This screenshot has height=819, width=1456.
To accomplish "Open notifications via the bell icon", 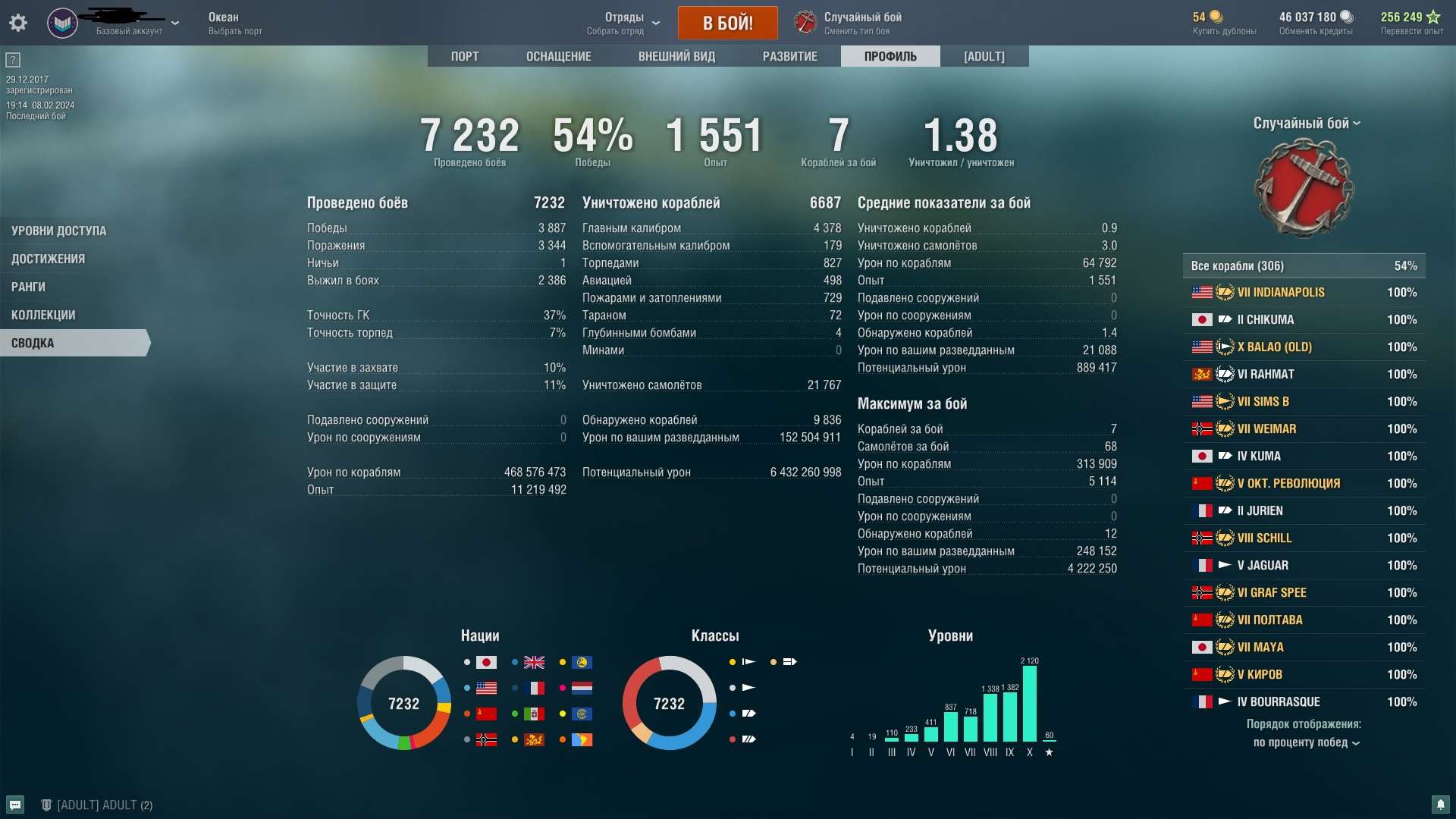I will 1442,803.
